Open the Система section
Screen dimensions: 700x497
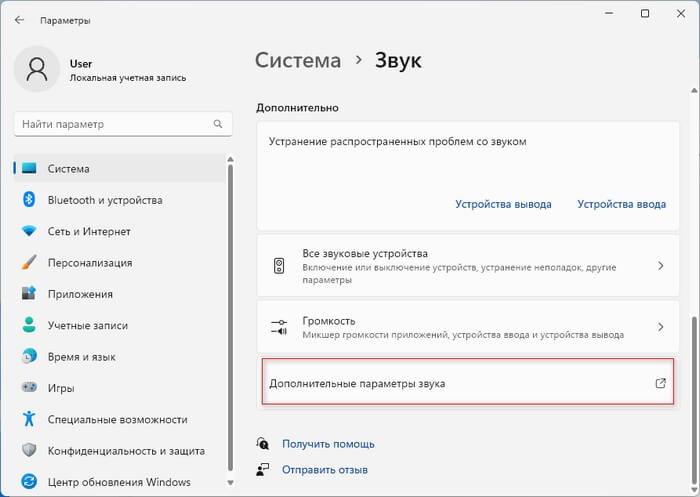click(120, 168)
